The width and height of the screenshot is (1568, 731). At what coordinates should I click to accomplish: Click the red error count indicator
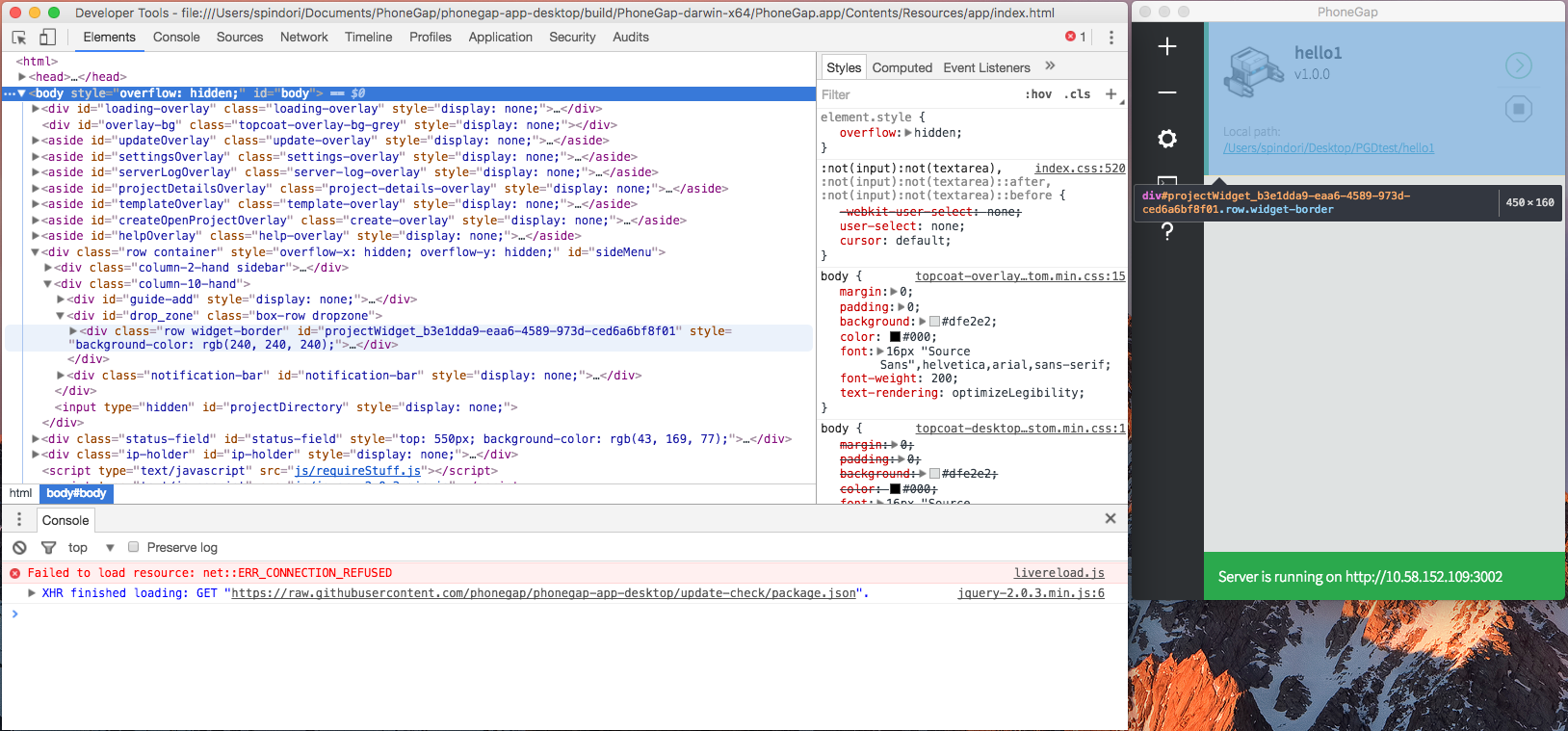click(x=1076, y=37)
